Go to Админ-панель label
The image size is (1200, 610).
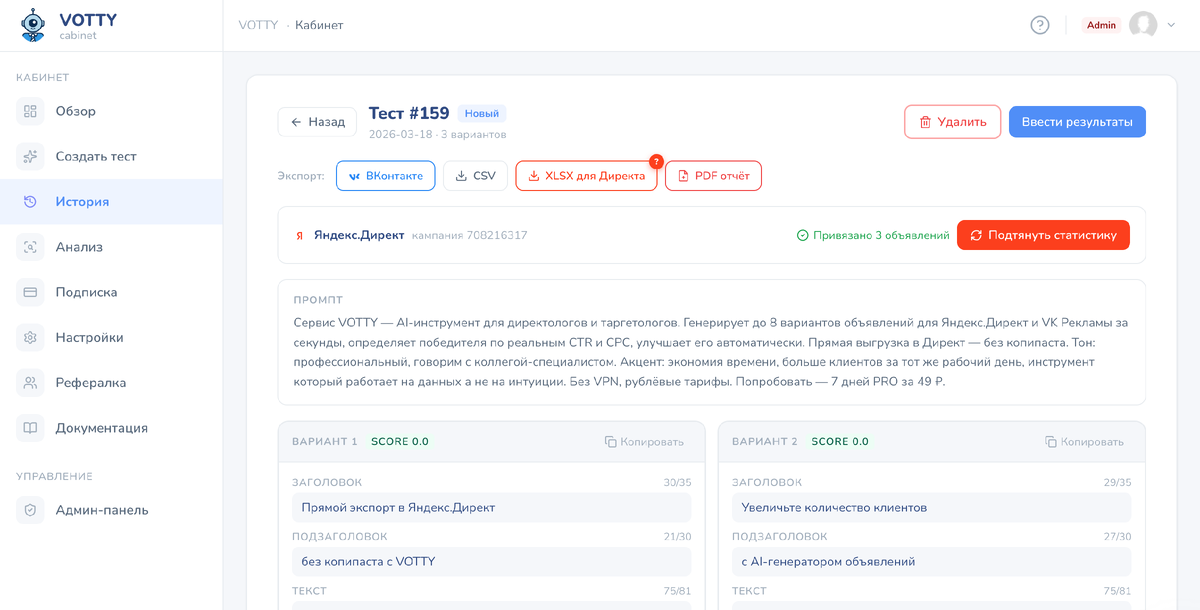pos(102,510)
